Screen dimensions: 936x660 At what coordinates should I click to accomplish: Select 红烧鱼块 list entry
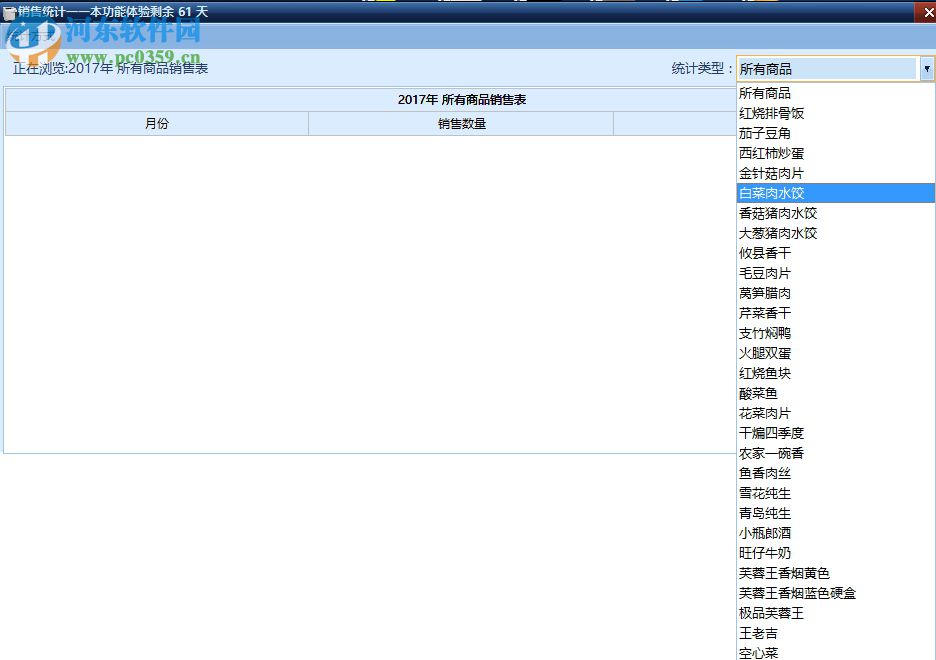click(x=836, y=373)
